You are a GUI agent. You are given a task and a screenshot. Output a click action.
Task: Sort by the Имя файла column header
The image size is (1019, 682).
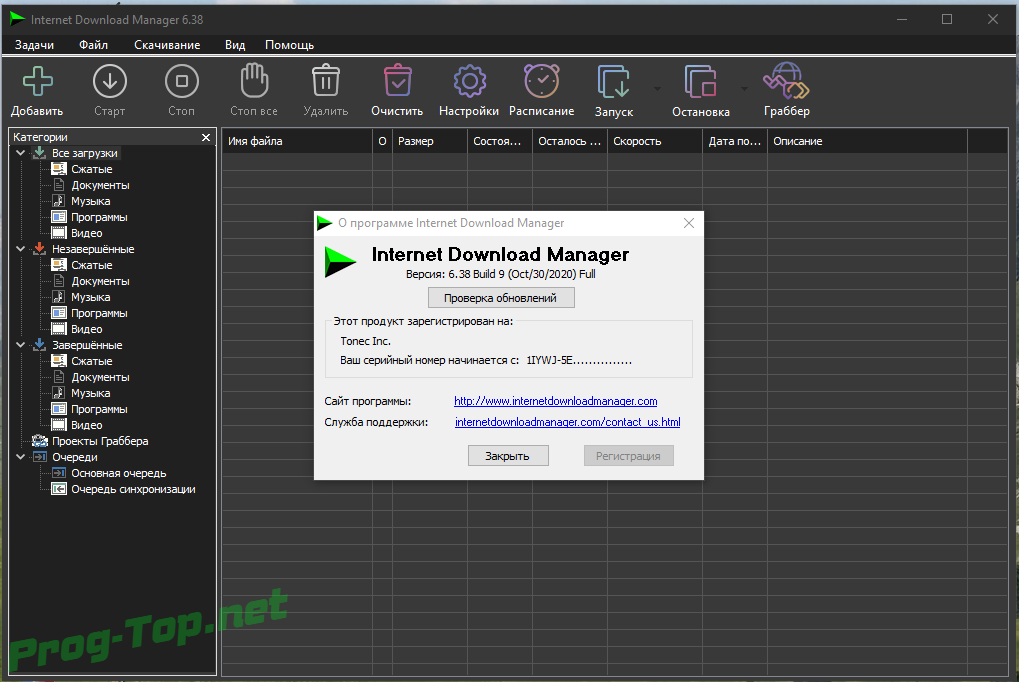pos(298,141)
